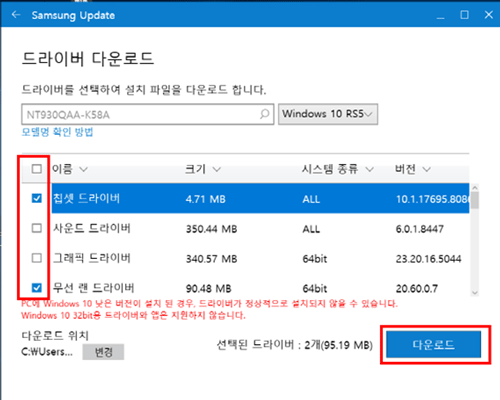Close the Samsung Update window
The height and width of the screenshot is (400, 500).
tap(489, 15)
